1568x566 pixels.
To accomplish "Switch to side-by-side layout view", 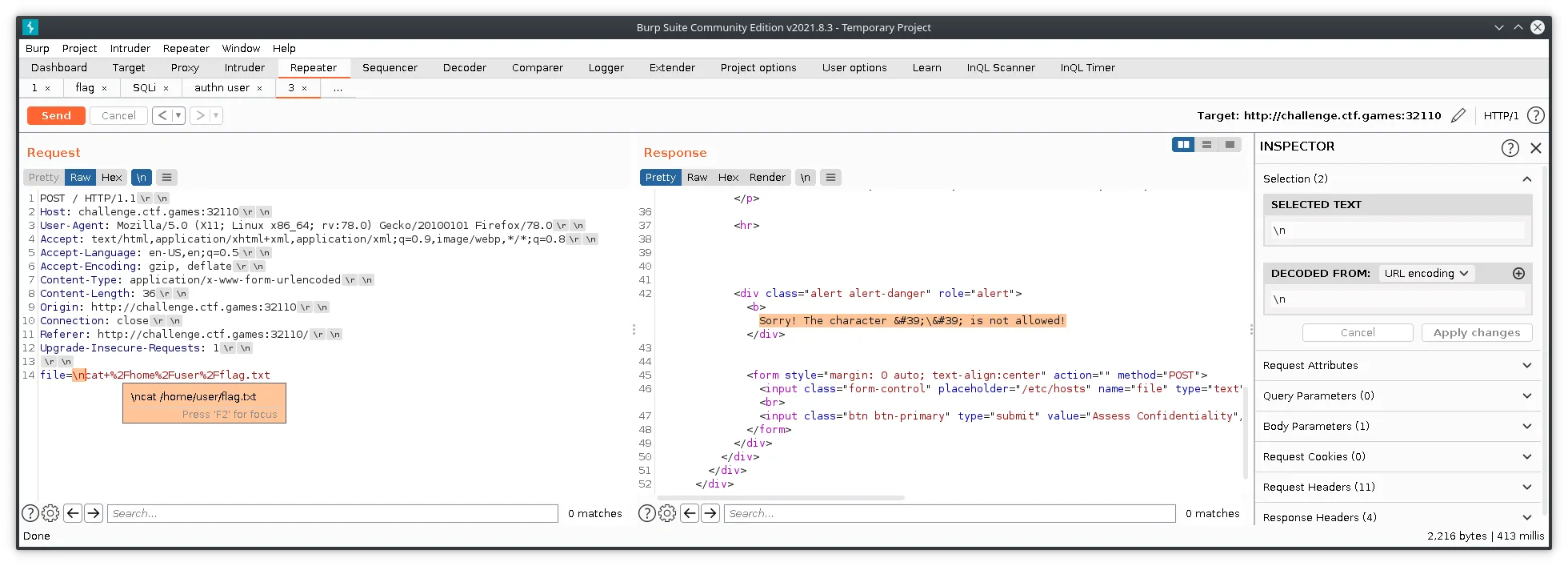I will click(x=1183, y=144).
